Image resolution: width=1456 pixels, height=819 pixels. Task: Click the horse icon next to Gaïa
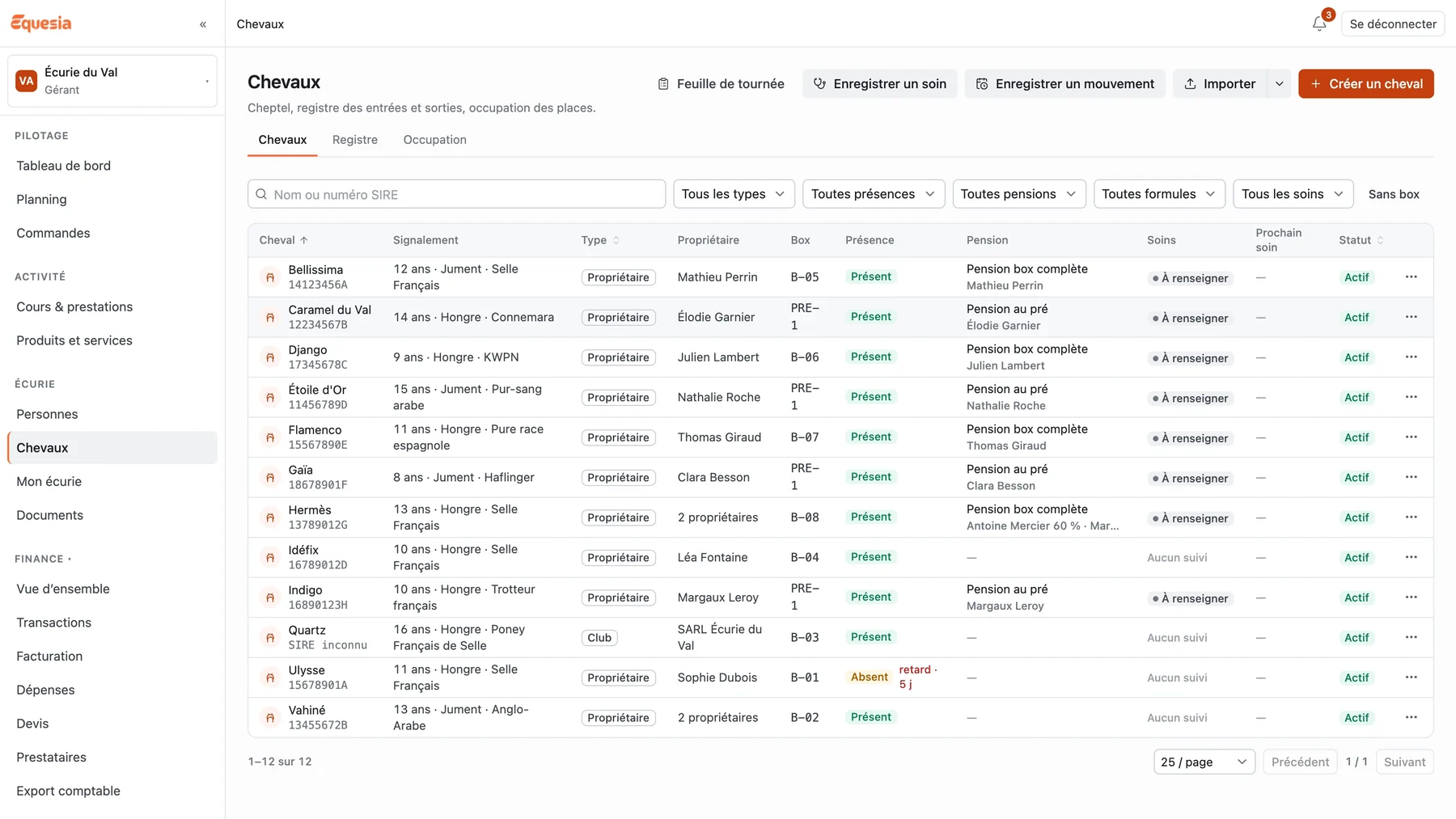[x=270, y=477]
